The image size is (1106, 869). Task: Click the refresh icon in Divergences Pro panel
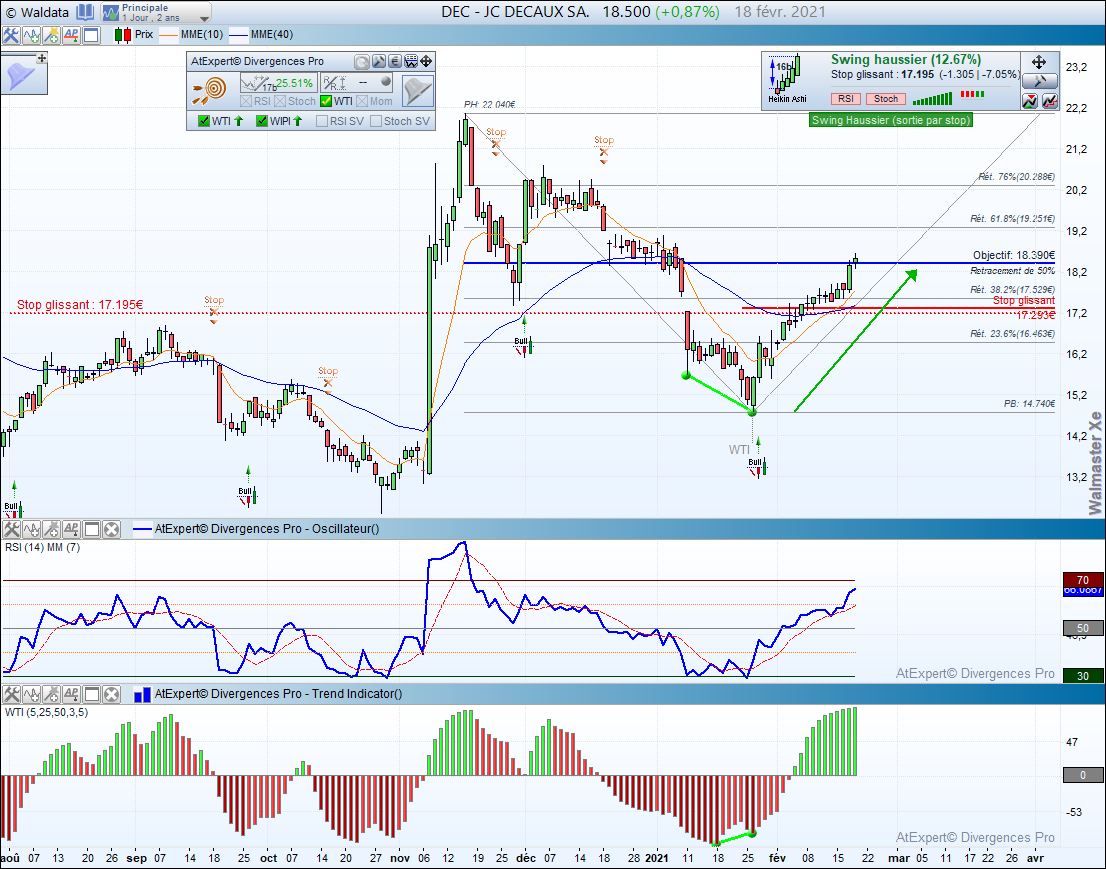coord(362,61)
